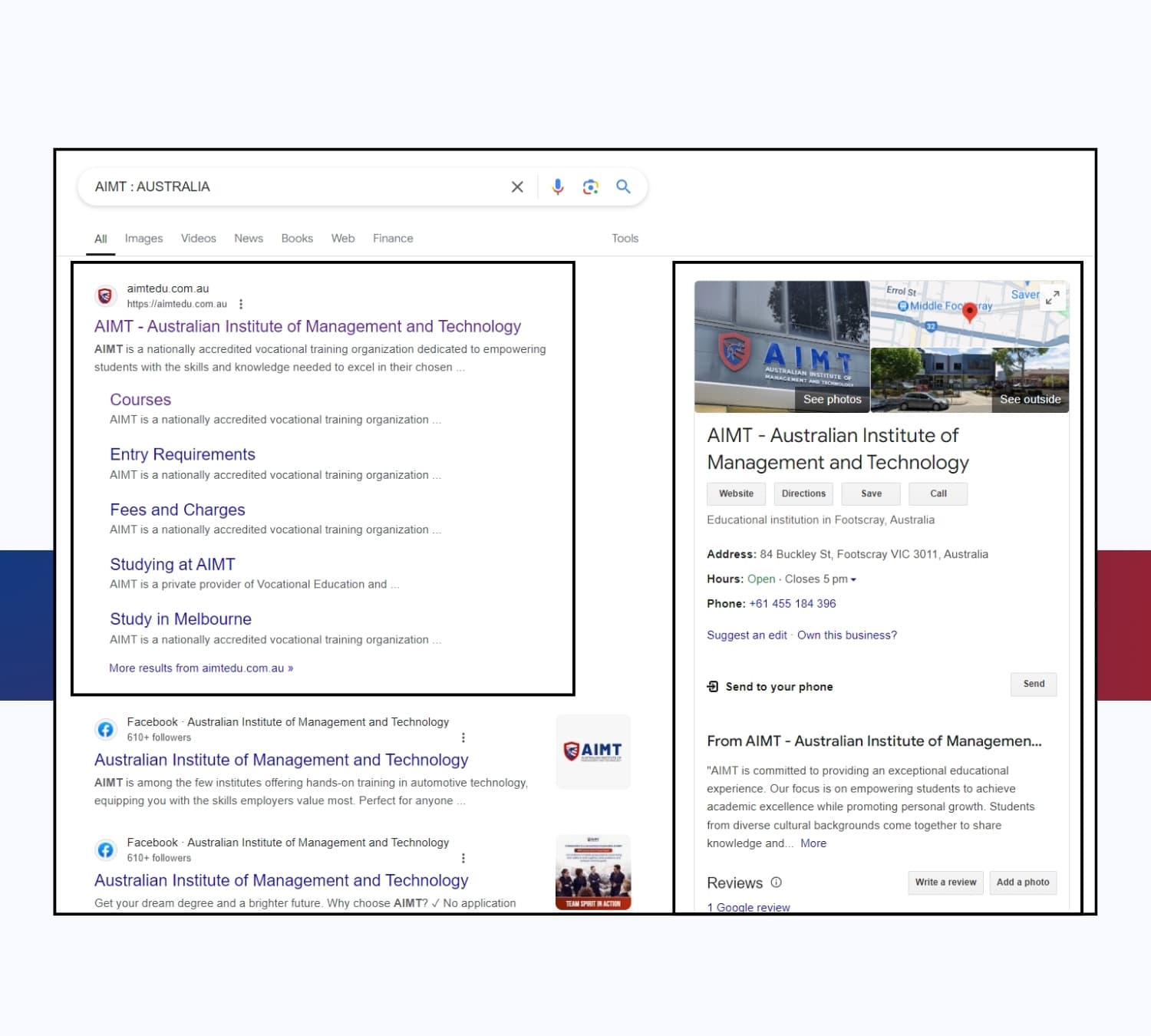
Task: Select the All results tab
Action: pos(101,239)
